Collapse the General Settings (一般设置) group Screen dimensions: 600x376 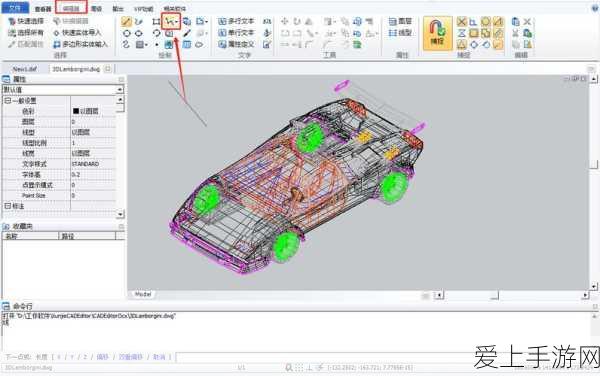(8, 101)
